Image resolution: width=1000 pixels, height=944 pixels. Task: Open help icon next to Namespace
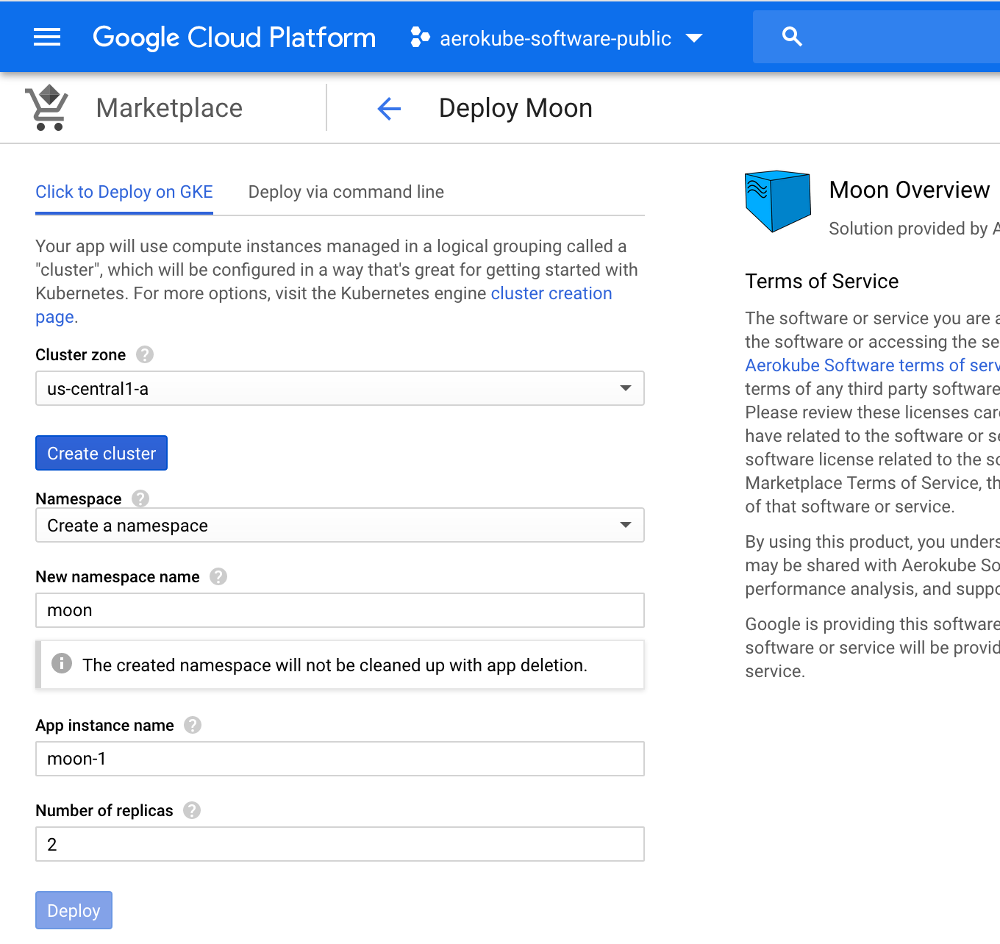[x=140, y=498]
